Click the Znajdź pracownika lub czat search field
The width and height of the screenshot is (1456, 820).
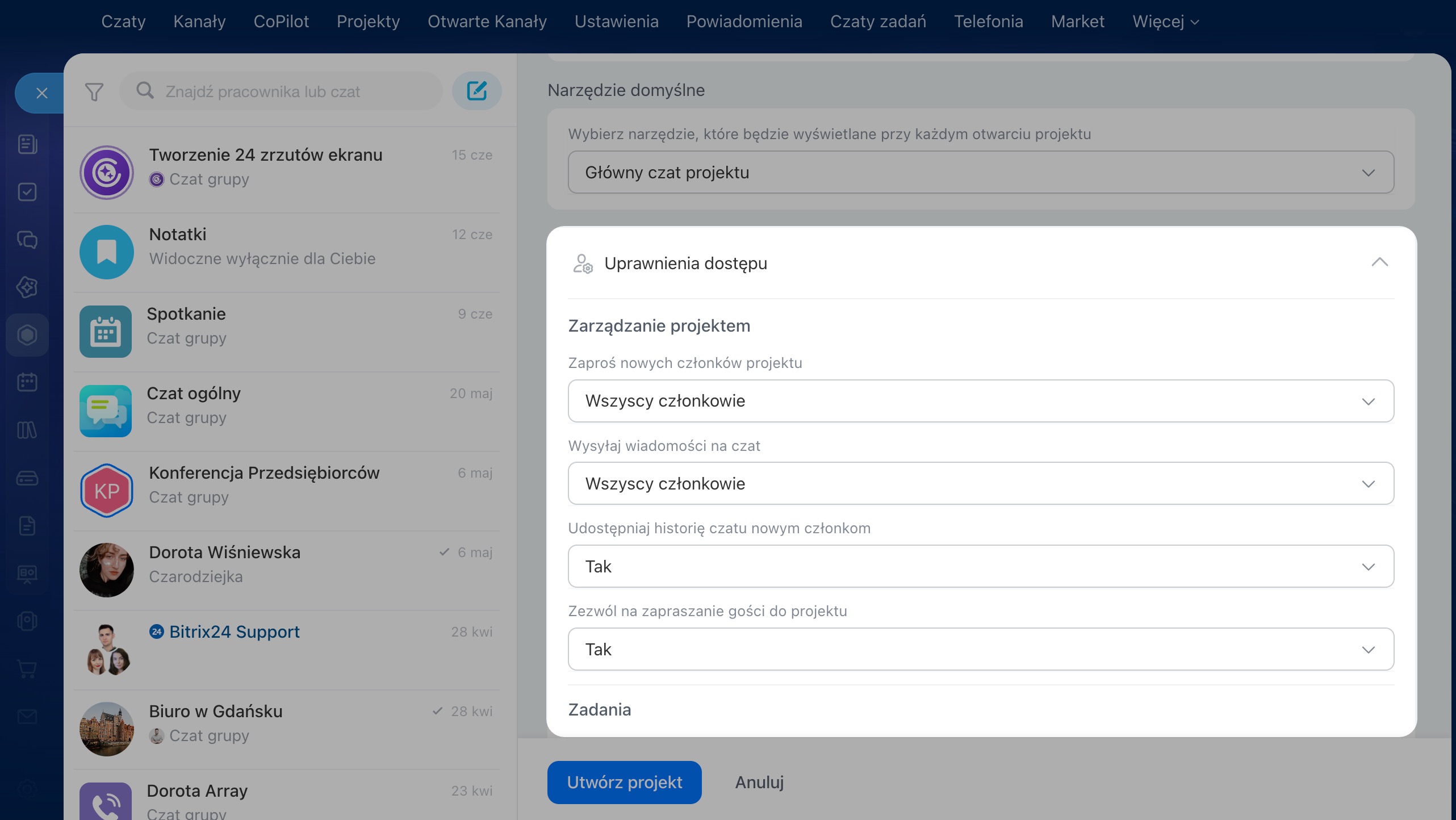click(x=281, y=91)
